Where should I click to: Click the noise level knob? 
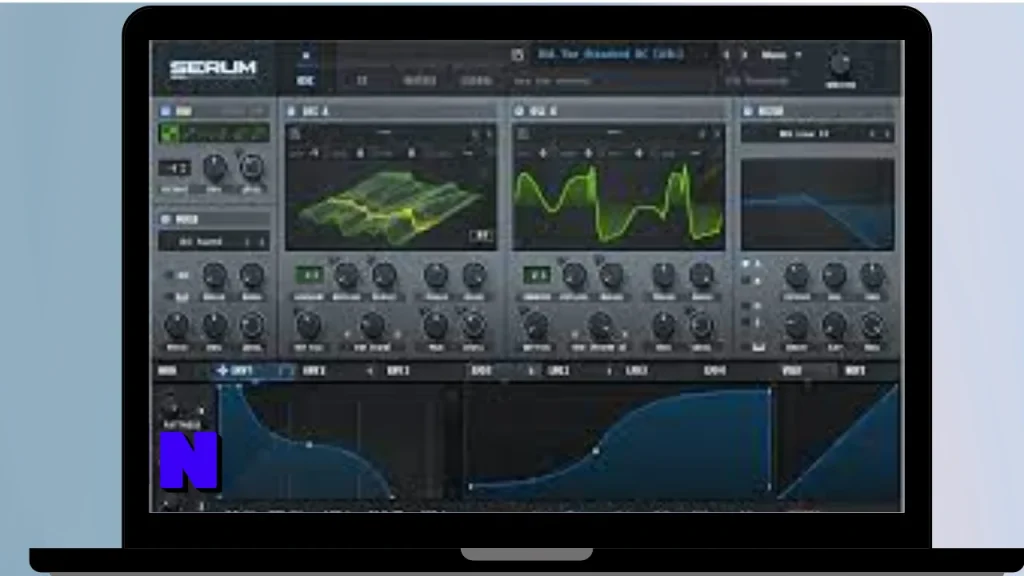click(x=251, y=325)
